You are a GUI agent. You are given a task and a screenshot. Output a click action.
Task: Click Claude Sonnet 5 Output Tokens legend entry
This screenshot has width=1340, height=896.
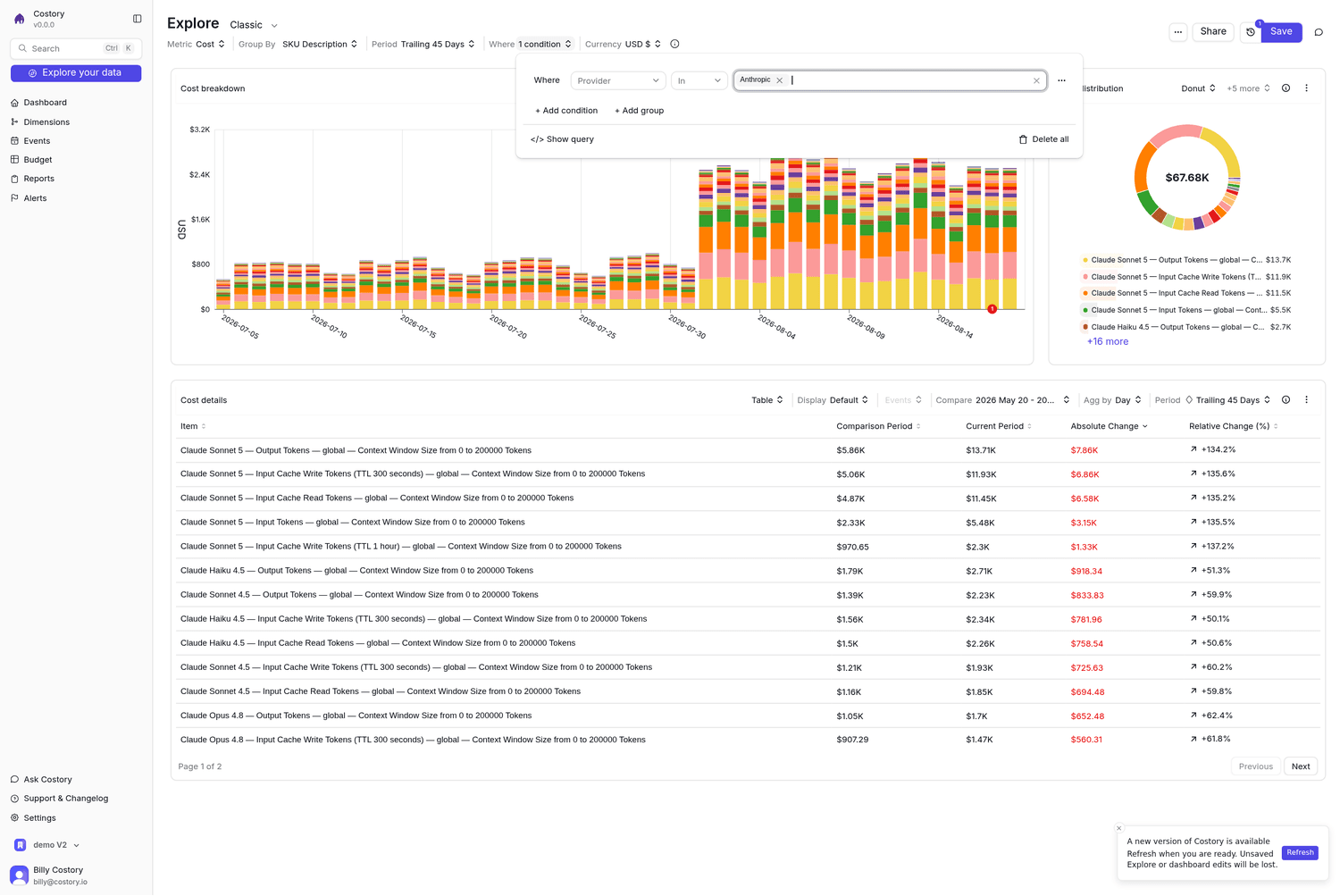point(1186,260)
